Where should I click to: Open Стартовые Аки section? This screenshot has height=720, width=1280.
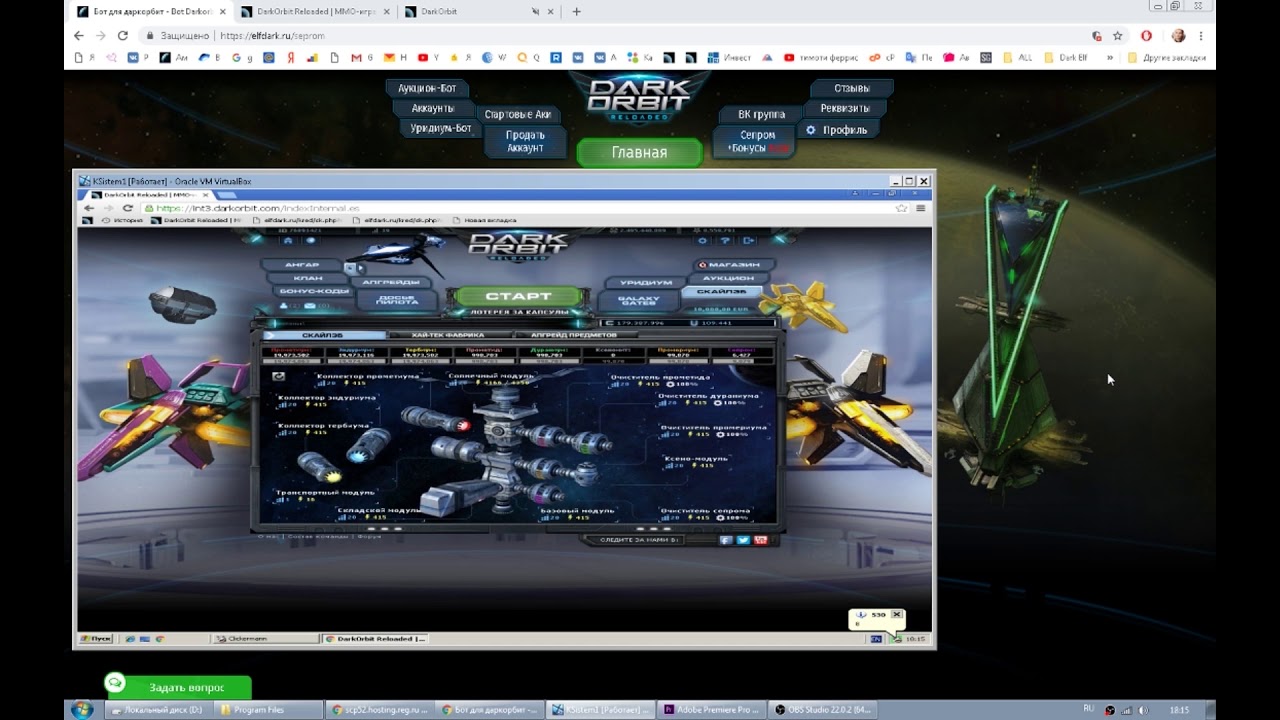(518, 114)
